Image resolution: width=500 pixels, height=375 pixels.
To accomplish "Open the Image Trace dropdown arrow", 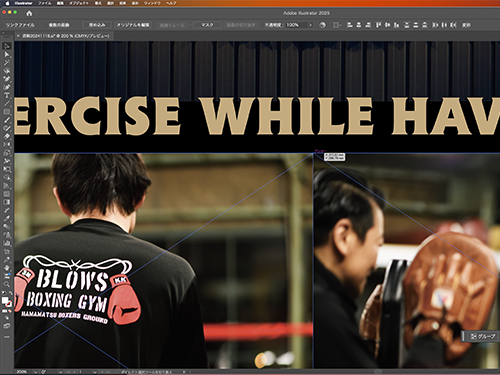I will 190,25.
